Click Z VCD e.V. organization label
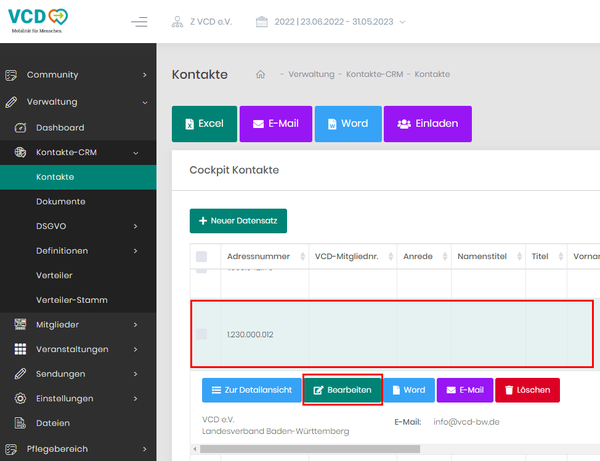The width and height of the screenshot is (600, 461). (211, 22)
